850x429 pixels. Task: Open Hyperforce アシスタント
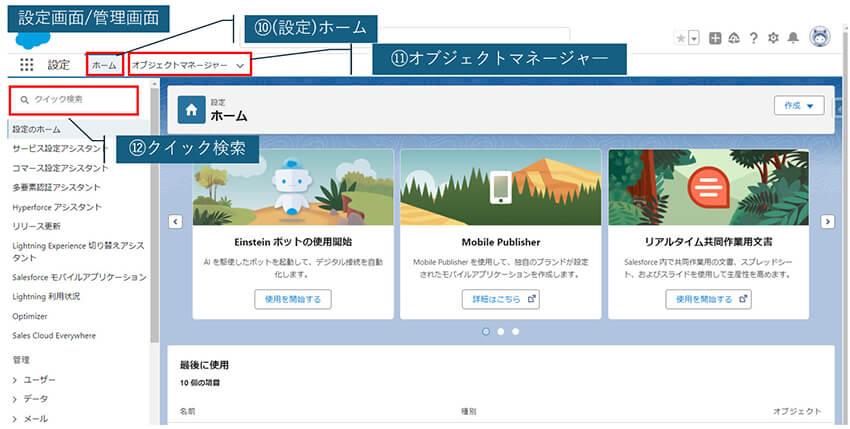tap(57, 207)
